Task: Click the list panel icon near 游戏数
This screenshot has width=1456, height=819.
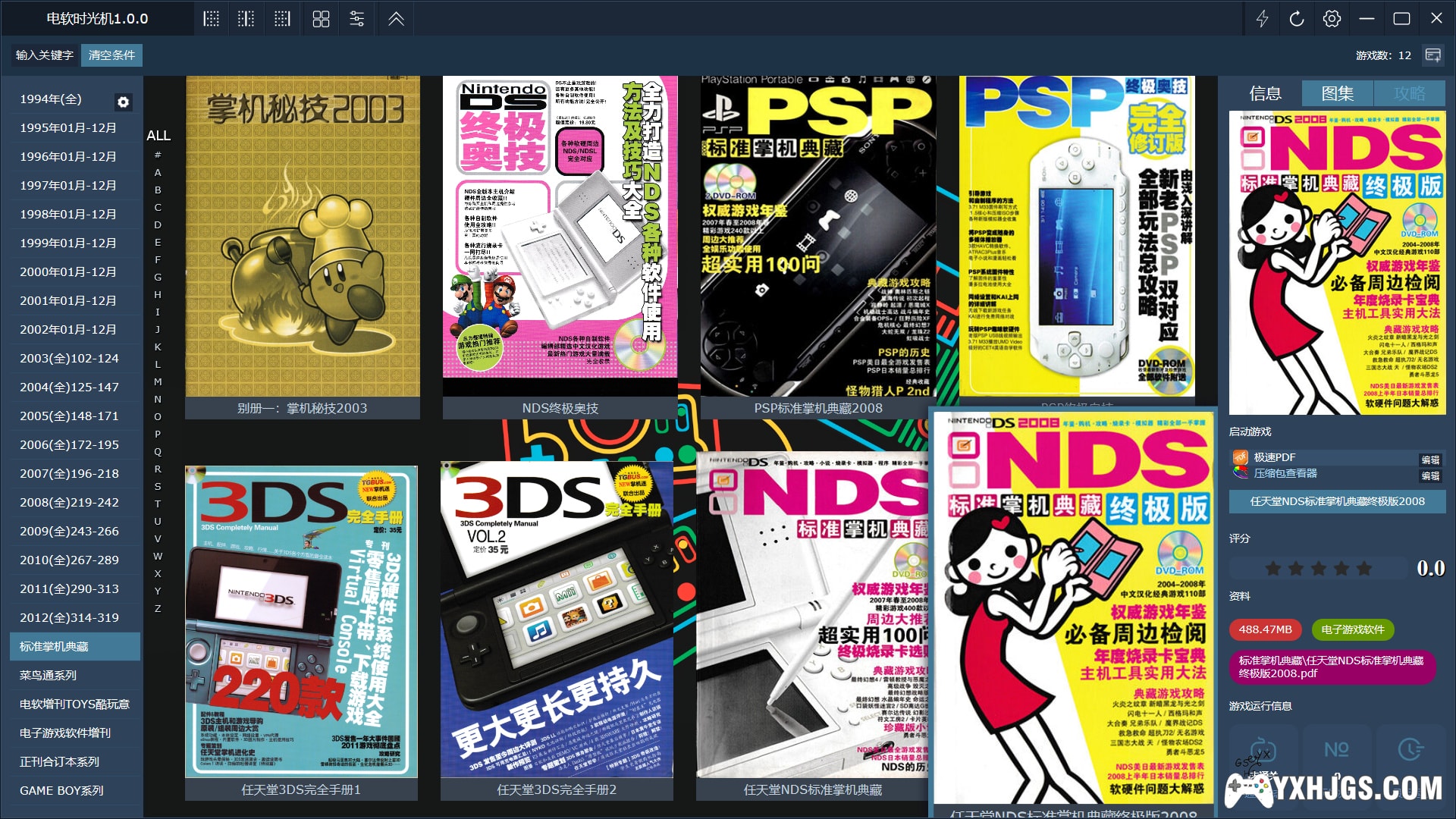Action: (1432, 55)
